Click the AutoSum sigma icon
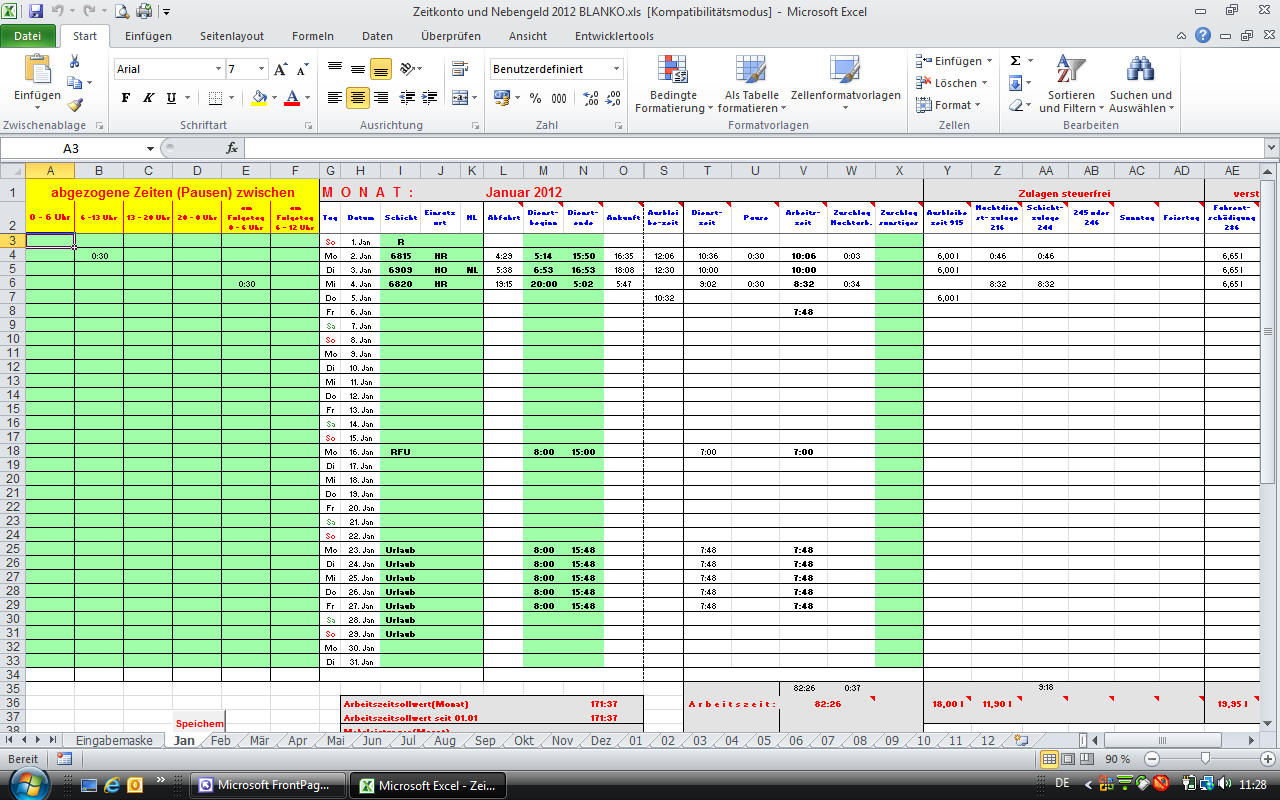This screenshot has width=1280, height=800. (1015, 61)
